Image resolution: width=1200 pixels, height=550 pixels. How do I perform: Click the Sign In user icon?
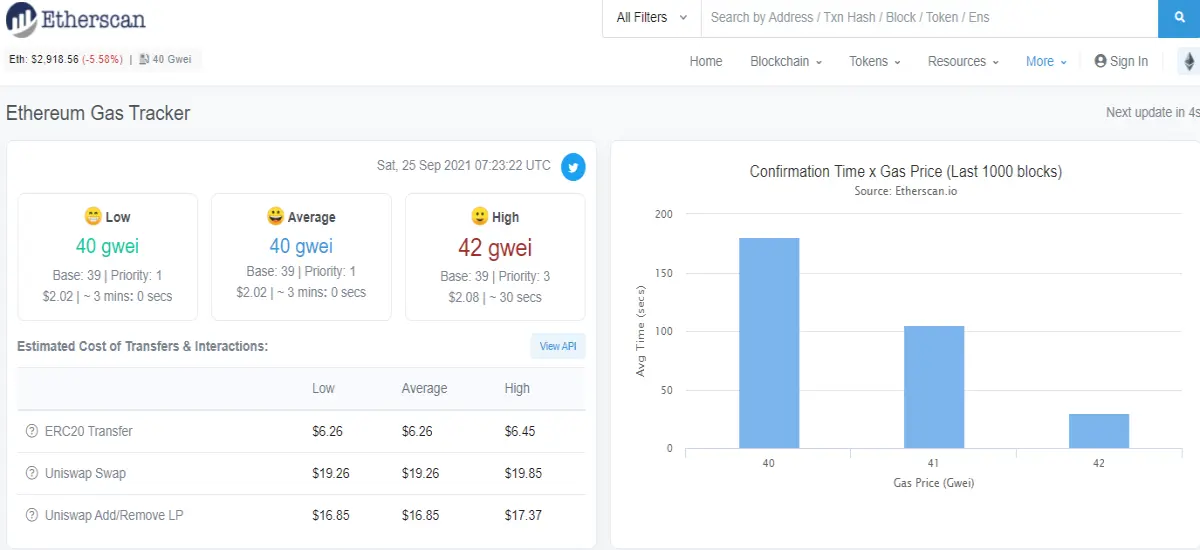(x=1101, y=61)
